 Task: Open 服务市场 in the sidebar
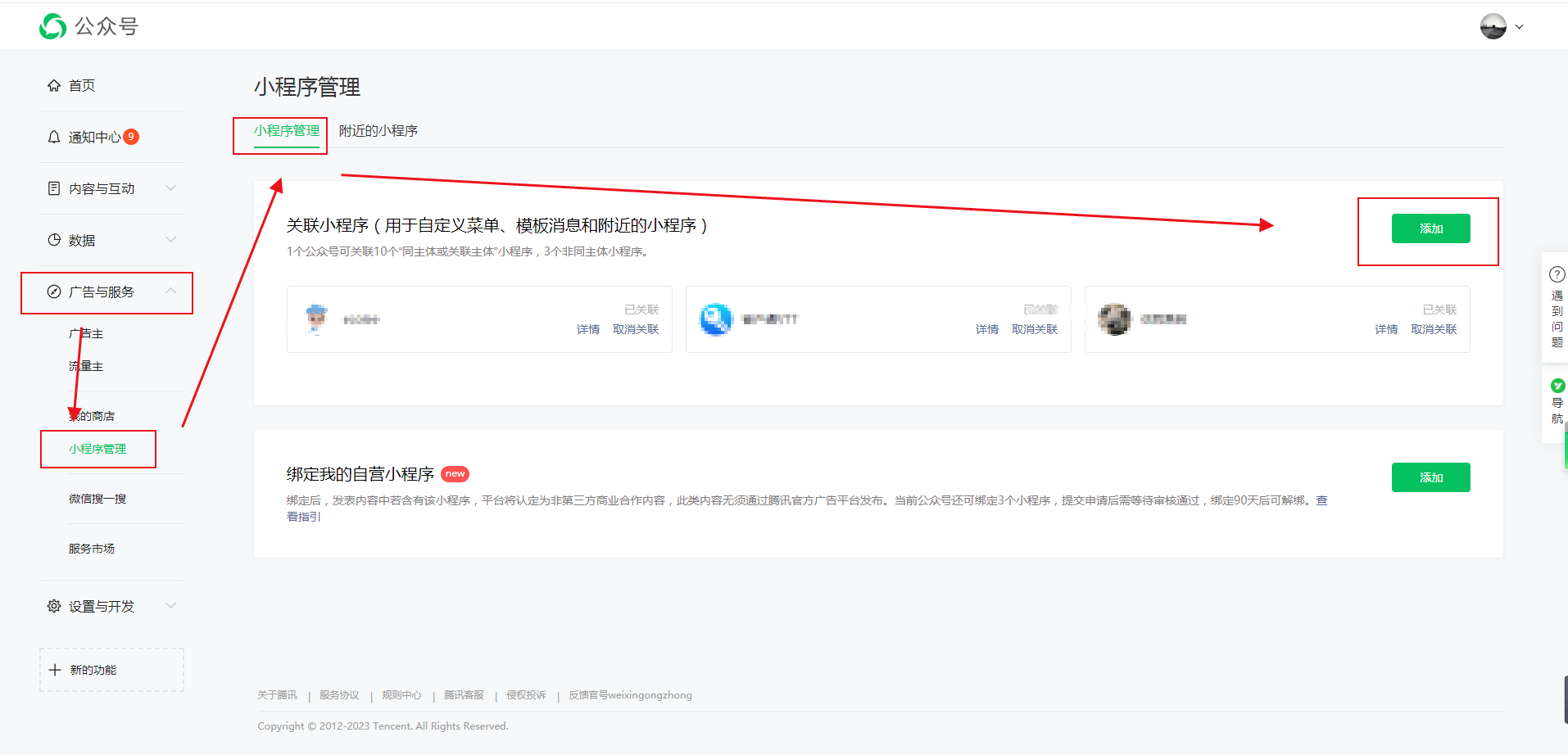[x=92, y=549]
